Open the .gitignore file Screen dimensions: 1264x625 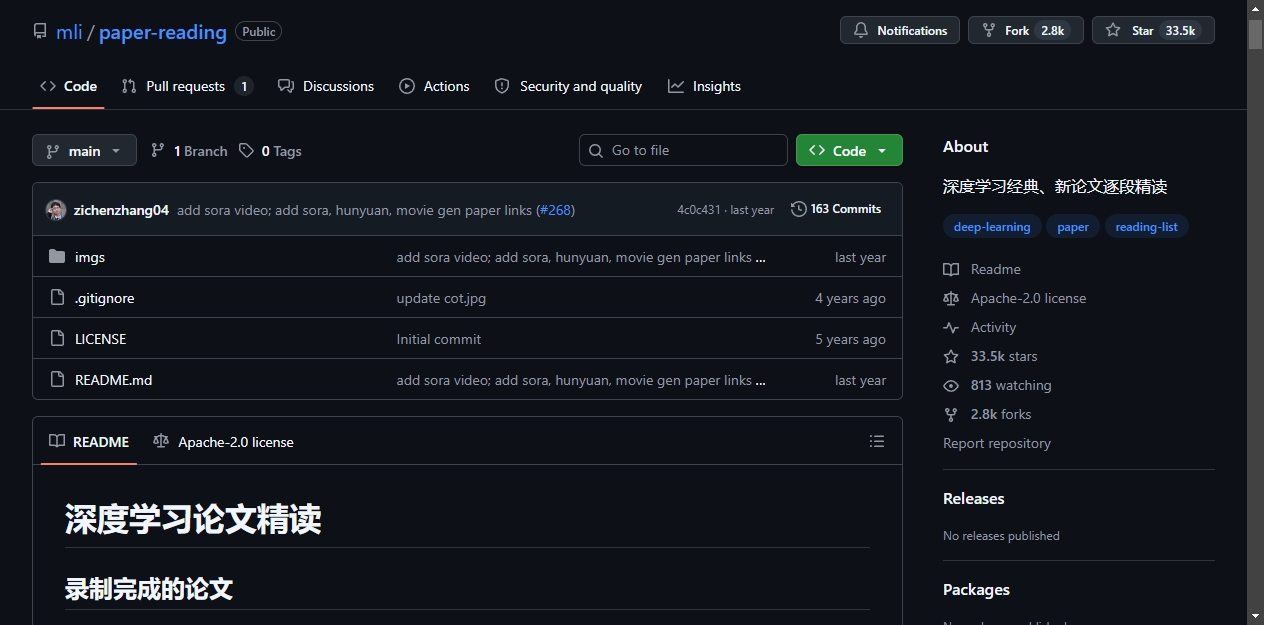[104, 298]
